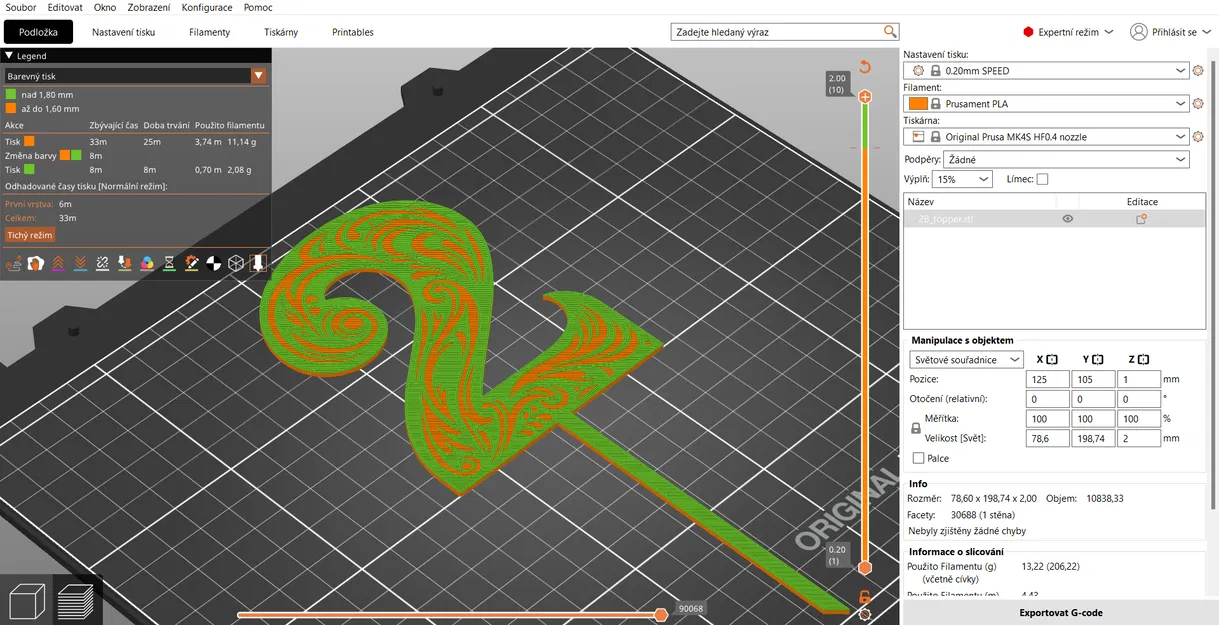Collapse the Legend panel triangle
The image size is (1219, 625).
click(9, 56)
